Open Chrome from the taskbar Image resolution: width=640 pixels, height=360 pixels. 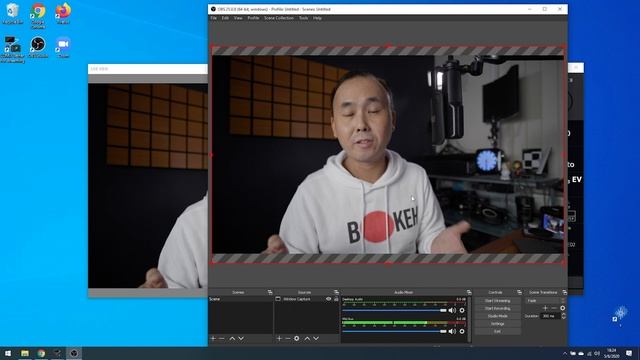coord(41,353)
